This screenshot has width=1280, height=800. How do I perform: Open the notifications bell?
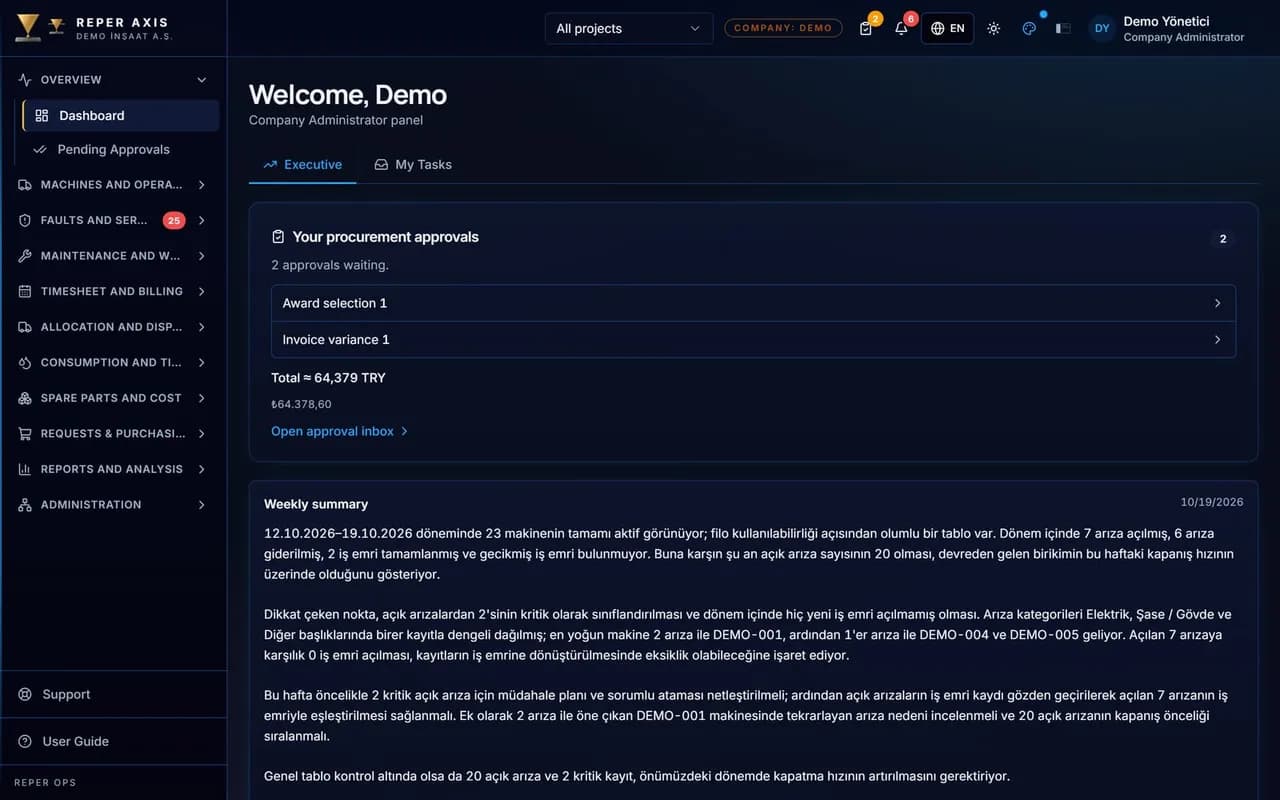901,29
